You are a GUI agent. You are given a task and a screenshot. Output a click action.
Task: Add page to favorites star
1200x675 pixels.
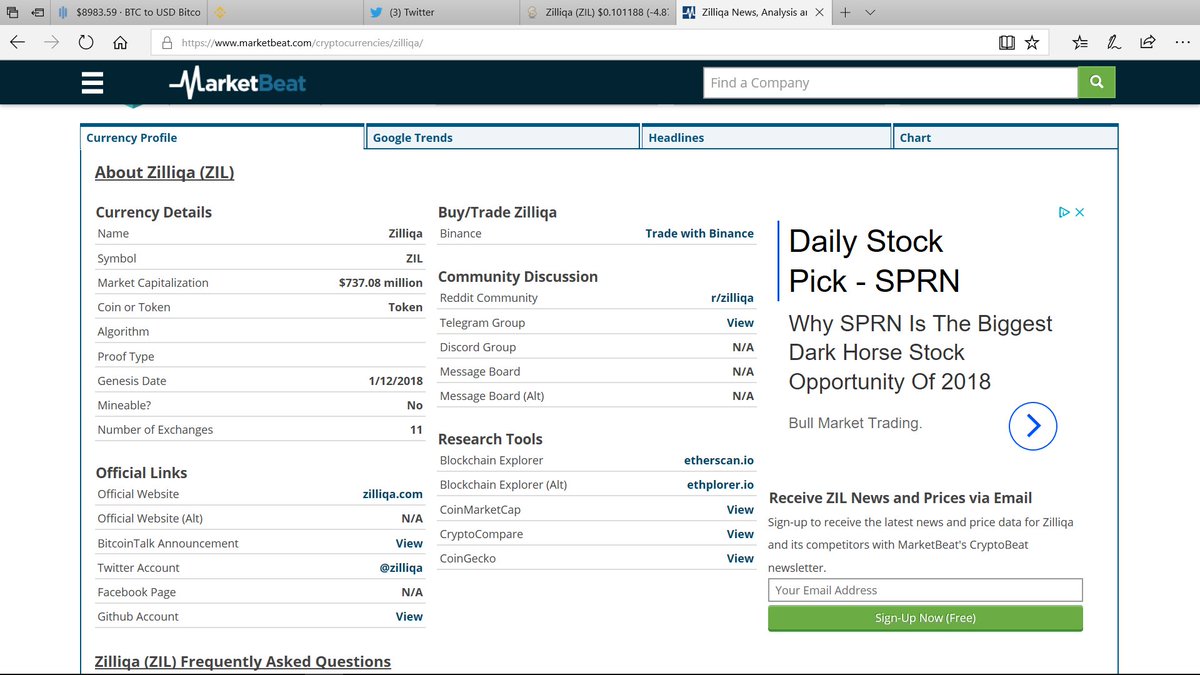[1032, 43]
